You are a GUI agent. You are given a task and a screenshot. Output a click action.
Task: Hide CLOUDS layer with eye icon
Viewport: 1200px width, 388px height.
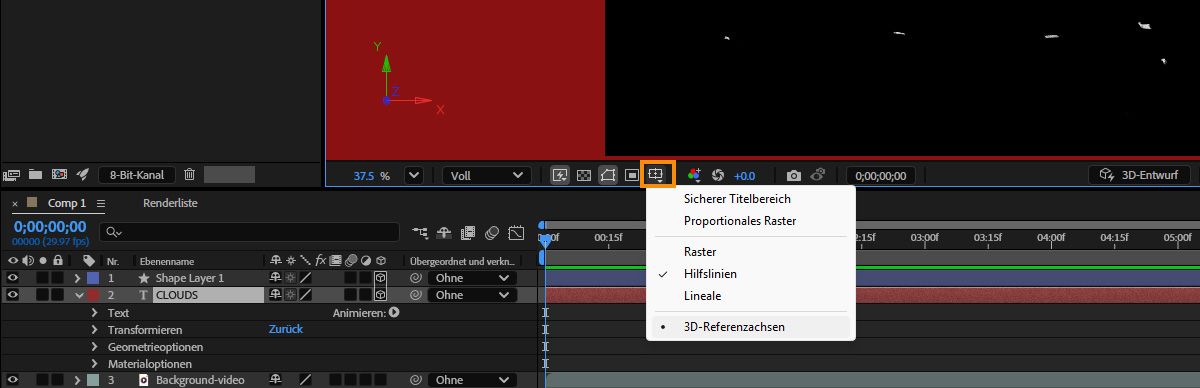point(12,295)
